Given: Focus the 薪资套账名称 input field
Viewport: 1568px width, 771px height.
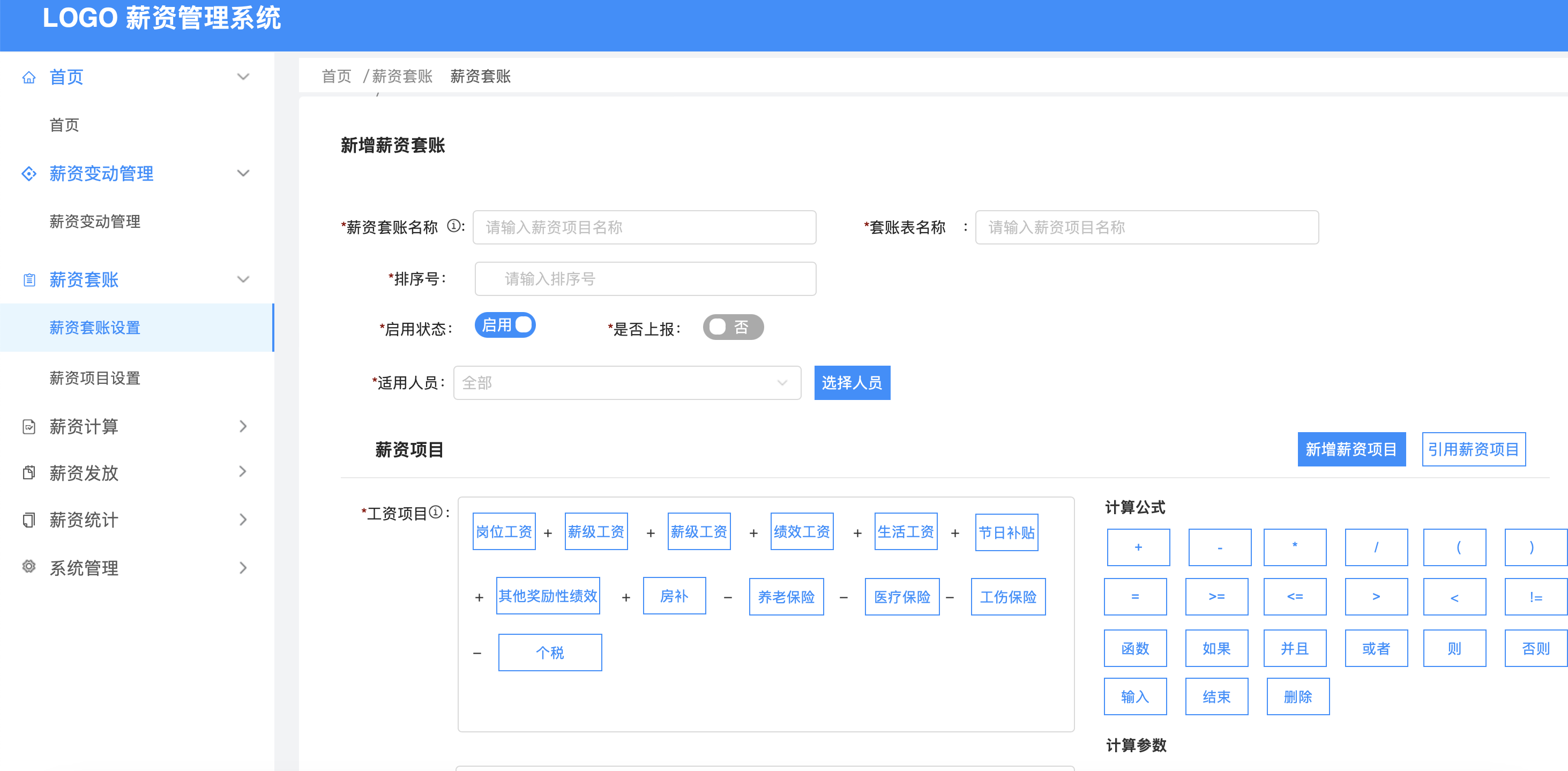Looking at the screenshot, I should coord(644,227).
